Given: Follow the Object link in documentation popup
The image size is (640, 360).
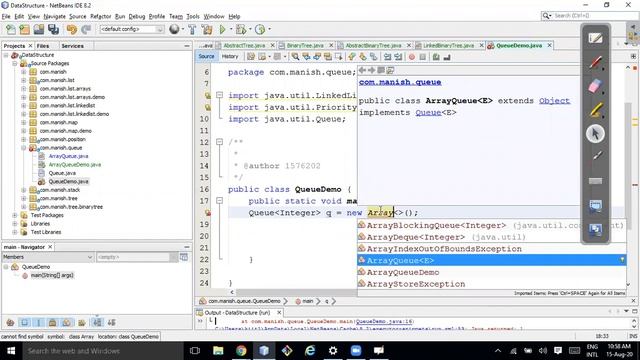Looking at the screenshot, I should point(554,101).
